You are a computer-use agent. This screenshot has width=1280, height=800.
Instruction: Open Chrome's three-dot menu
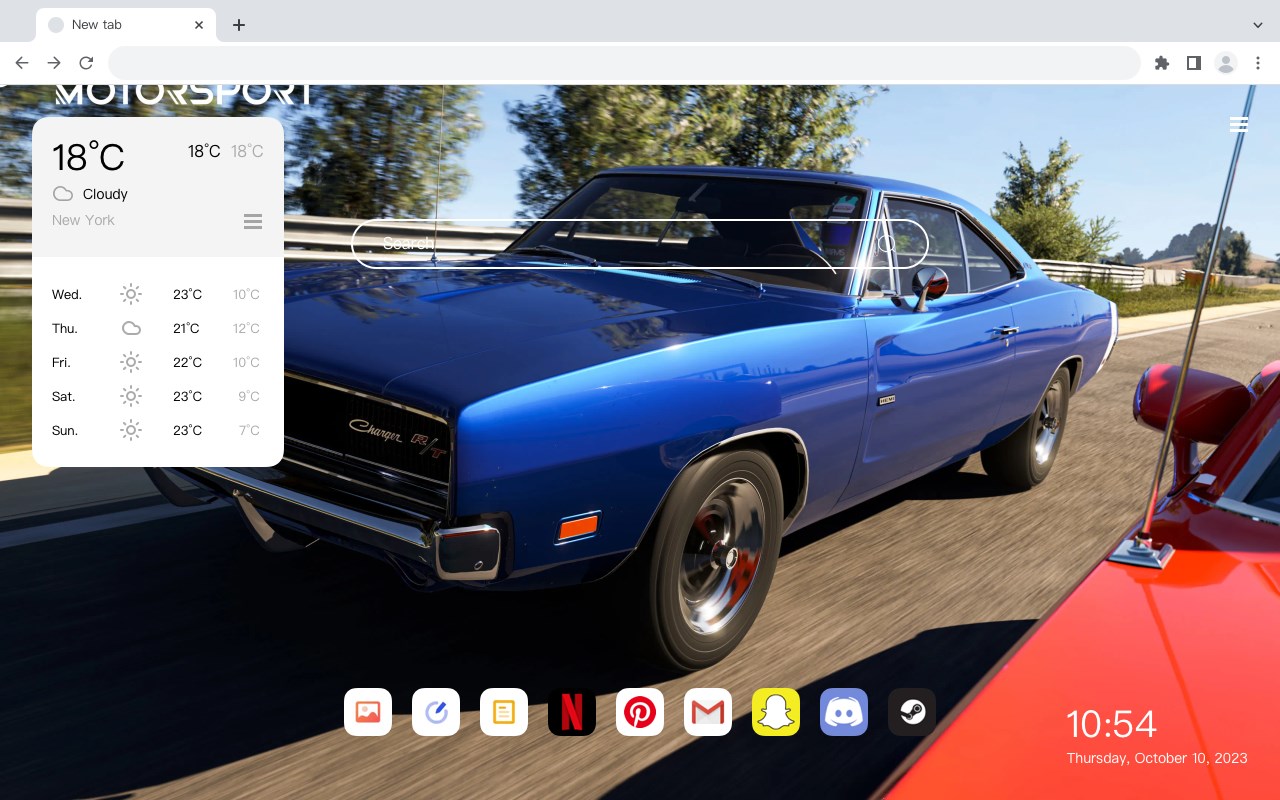(x=1258, y=63)
